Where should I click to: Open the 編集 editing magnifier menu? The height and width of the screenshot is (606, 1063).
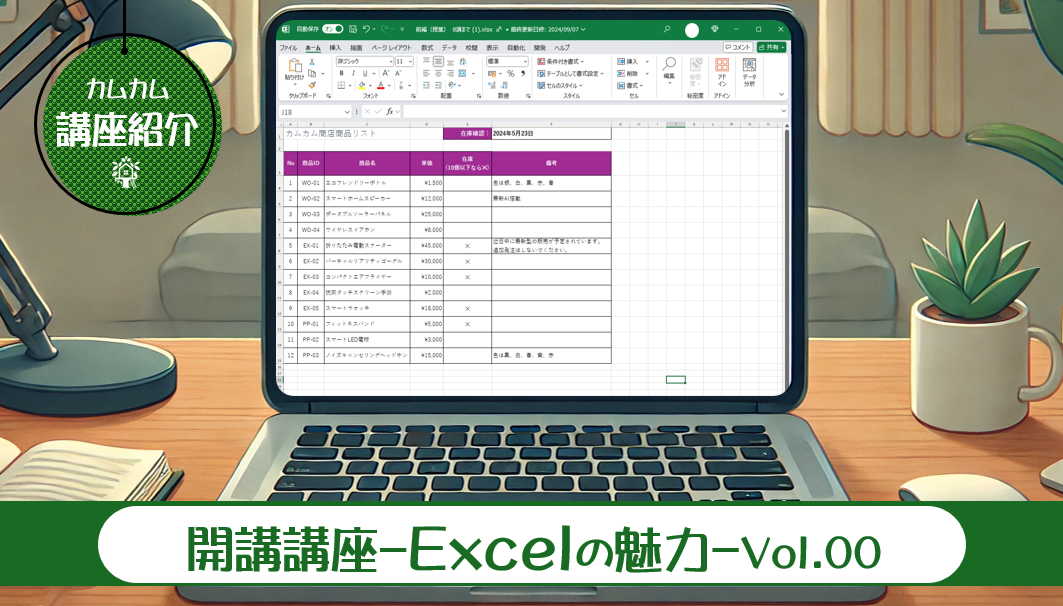coord(669,70)
